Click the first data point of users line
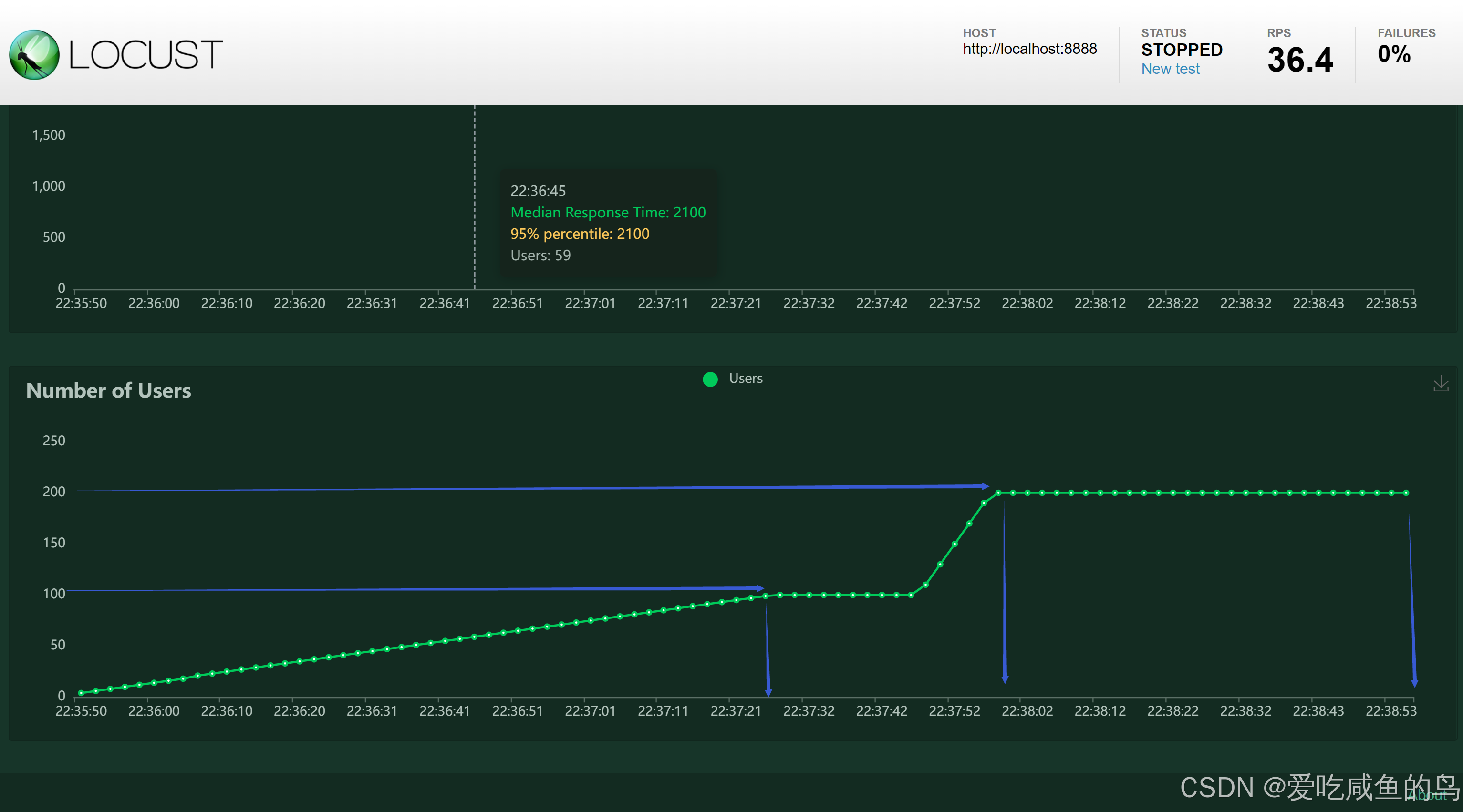Screen dimensions: 1463x812 (81, 693)
